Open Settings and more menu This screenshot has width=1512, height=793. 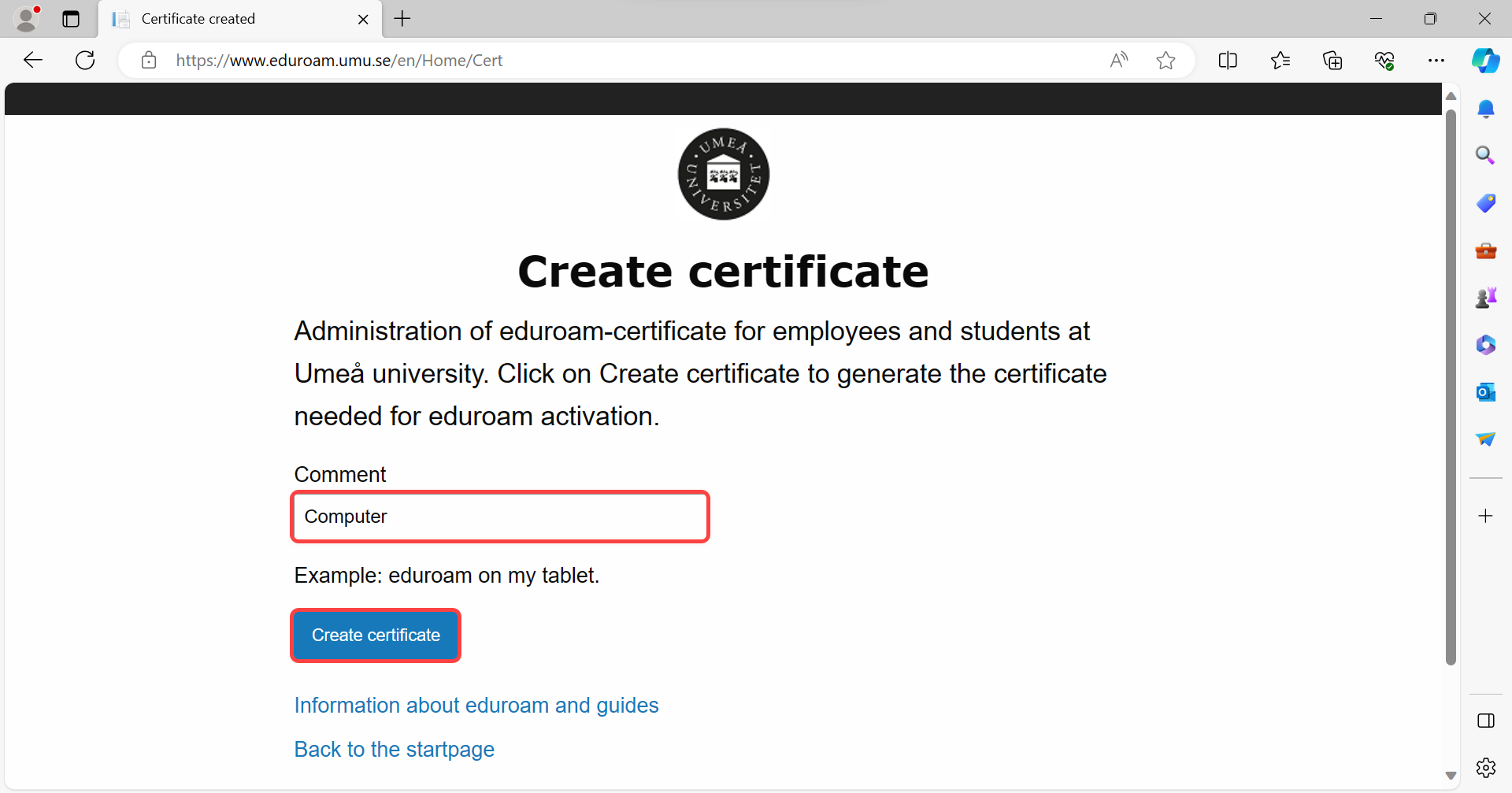coord(1436,61)
